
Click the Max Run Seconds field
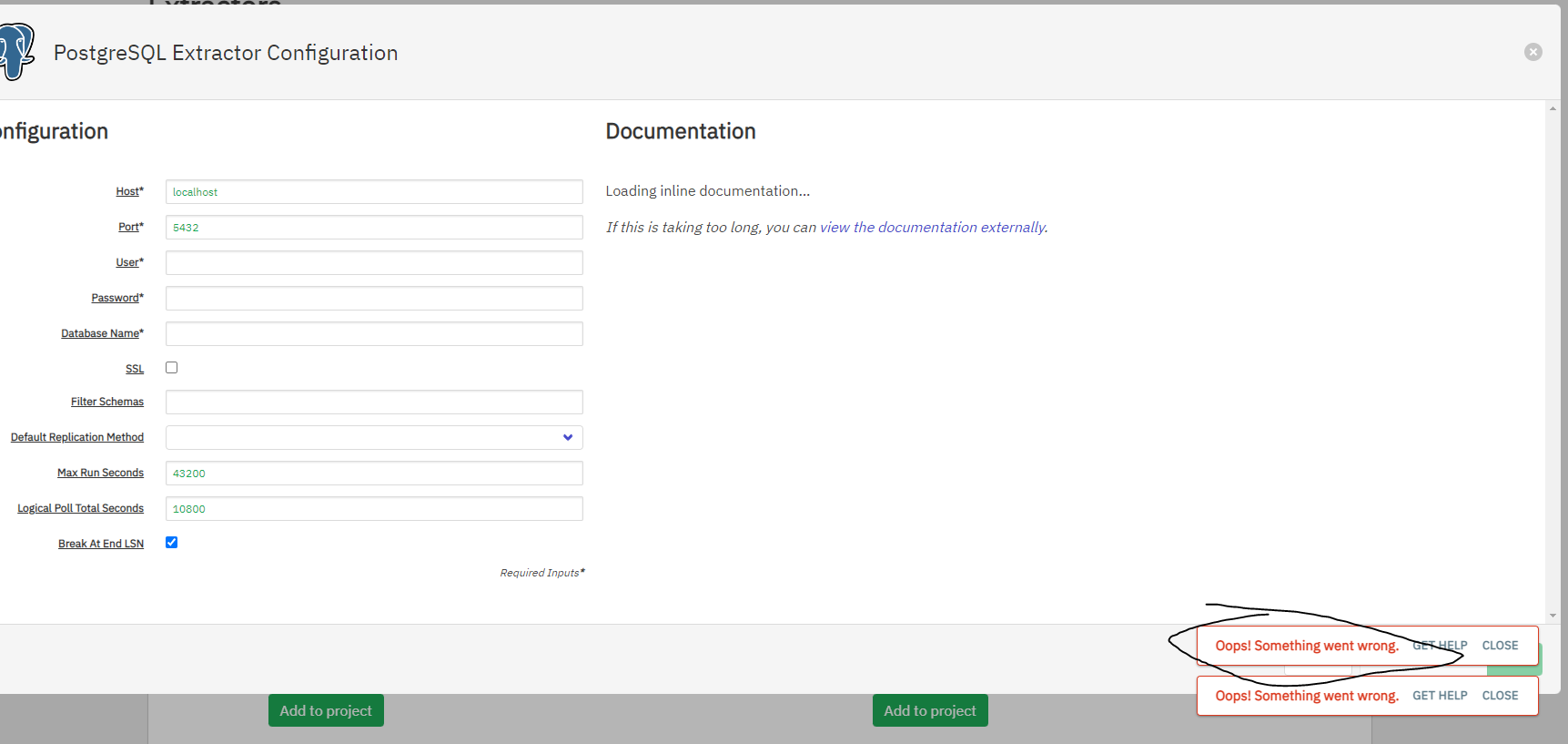point(374,473)
